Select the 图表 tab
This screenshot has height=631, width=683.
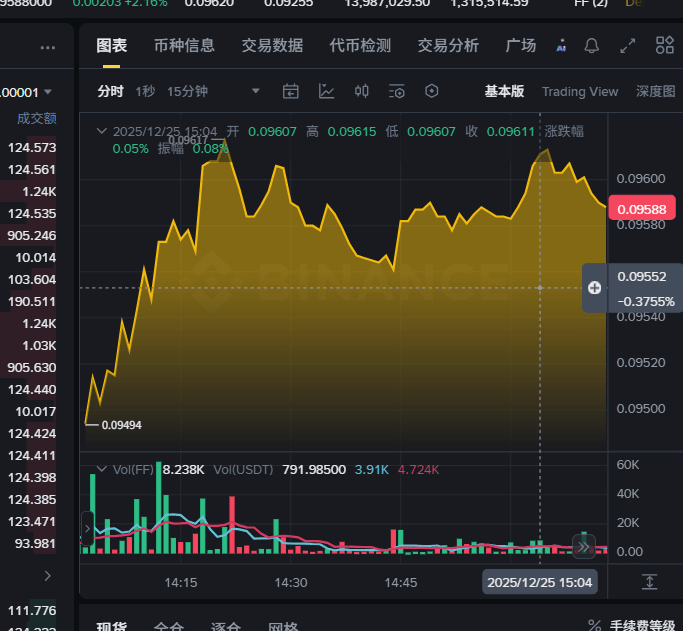point(112,45)
